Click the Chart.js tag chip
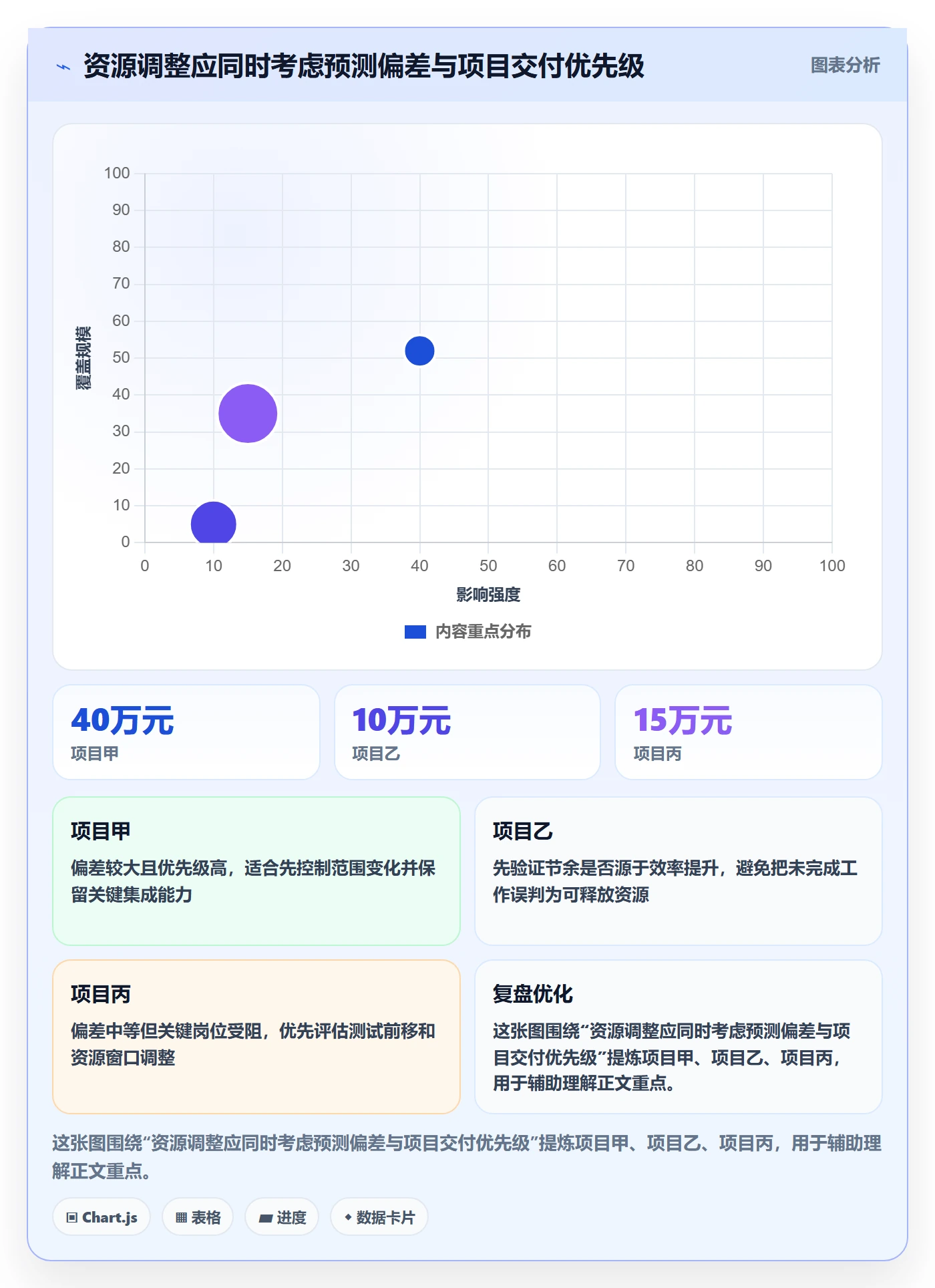Viewport: 935px width, 1288px height. click(102, 1217)
